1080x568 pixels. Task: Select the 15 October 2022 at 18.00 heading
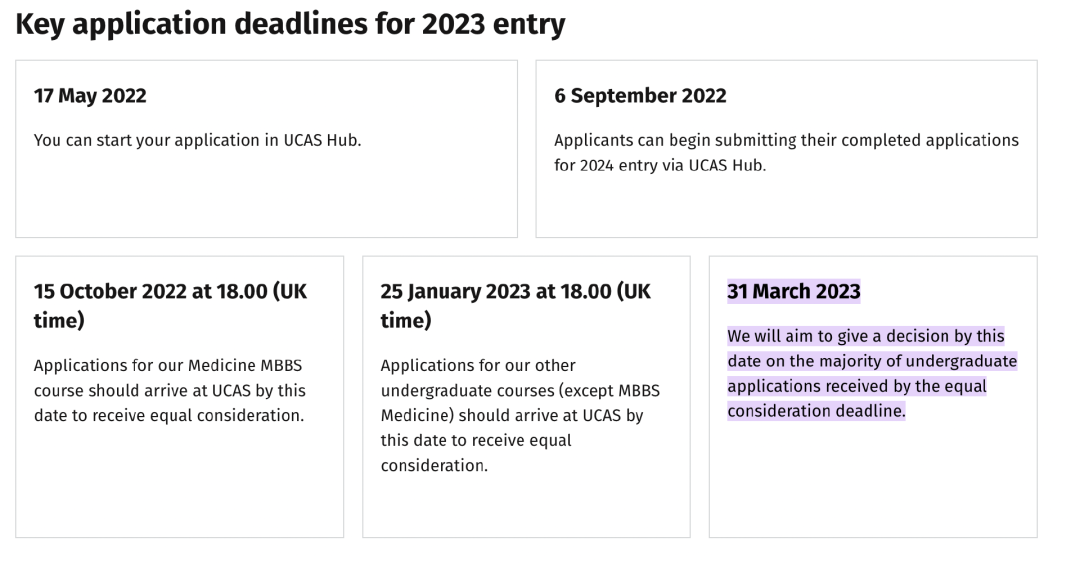click(x=170, y=306)
